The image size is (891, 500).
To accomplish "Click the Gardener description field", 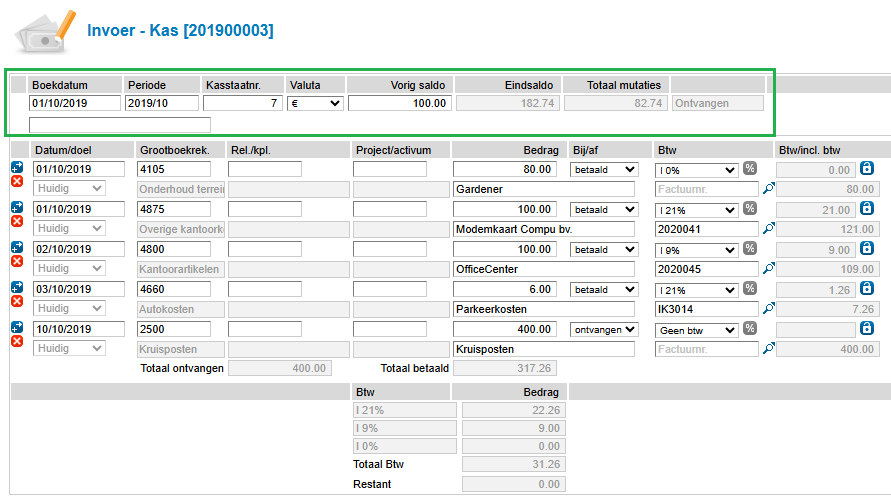I will point(544,188).
